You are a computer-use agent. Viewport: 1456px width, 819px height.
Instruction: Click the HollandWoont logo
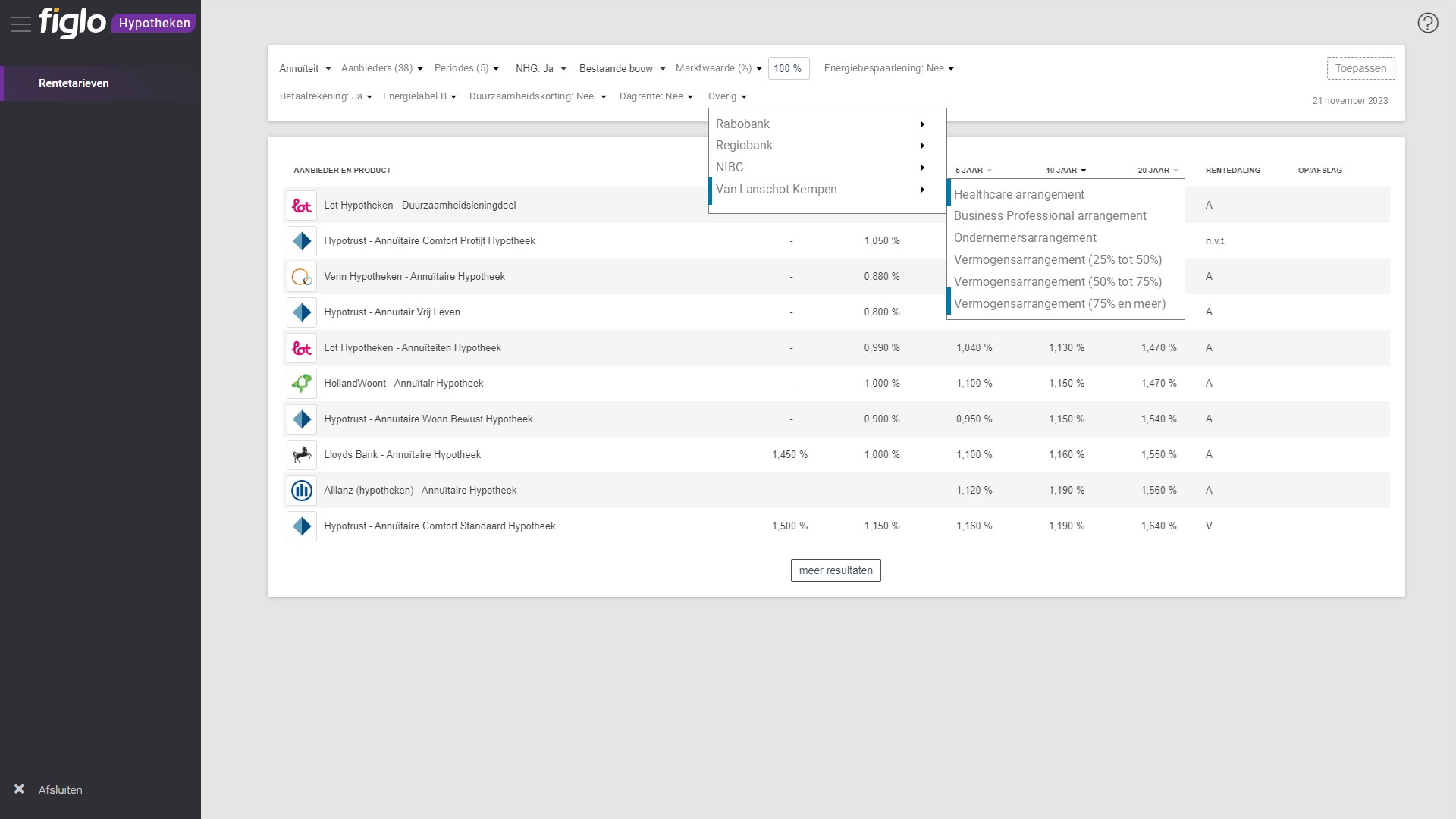[302, 384]
